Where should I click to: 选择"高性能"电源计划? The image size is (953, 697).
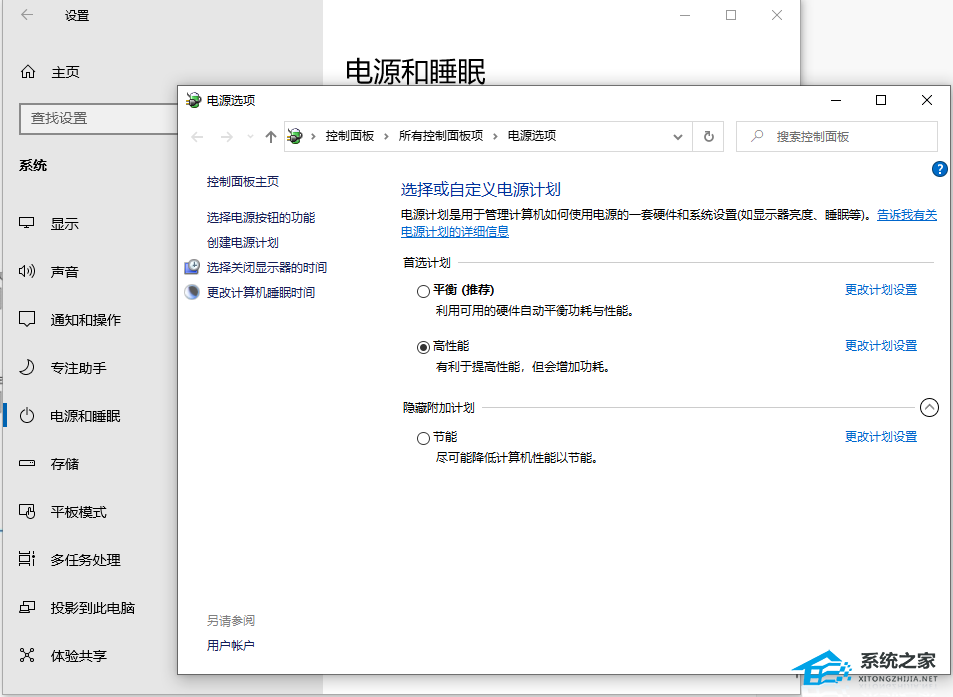(x=423, y=345)
